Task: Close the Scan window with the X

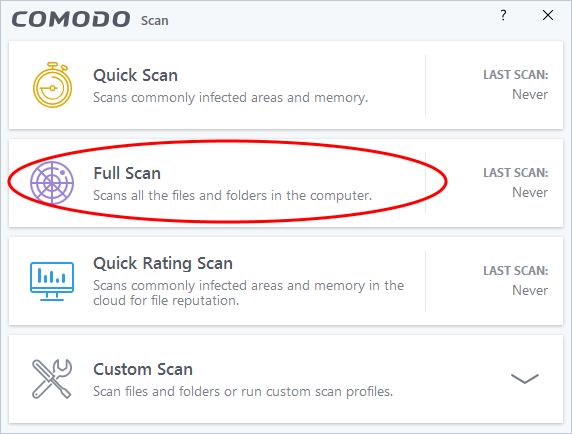Action: point(548,15)
